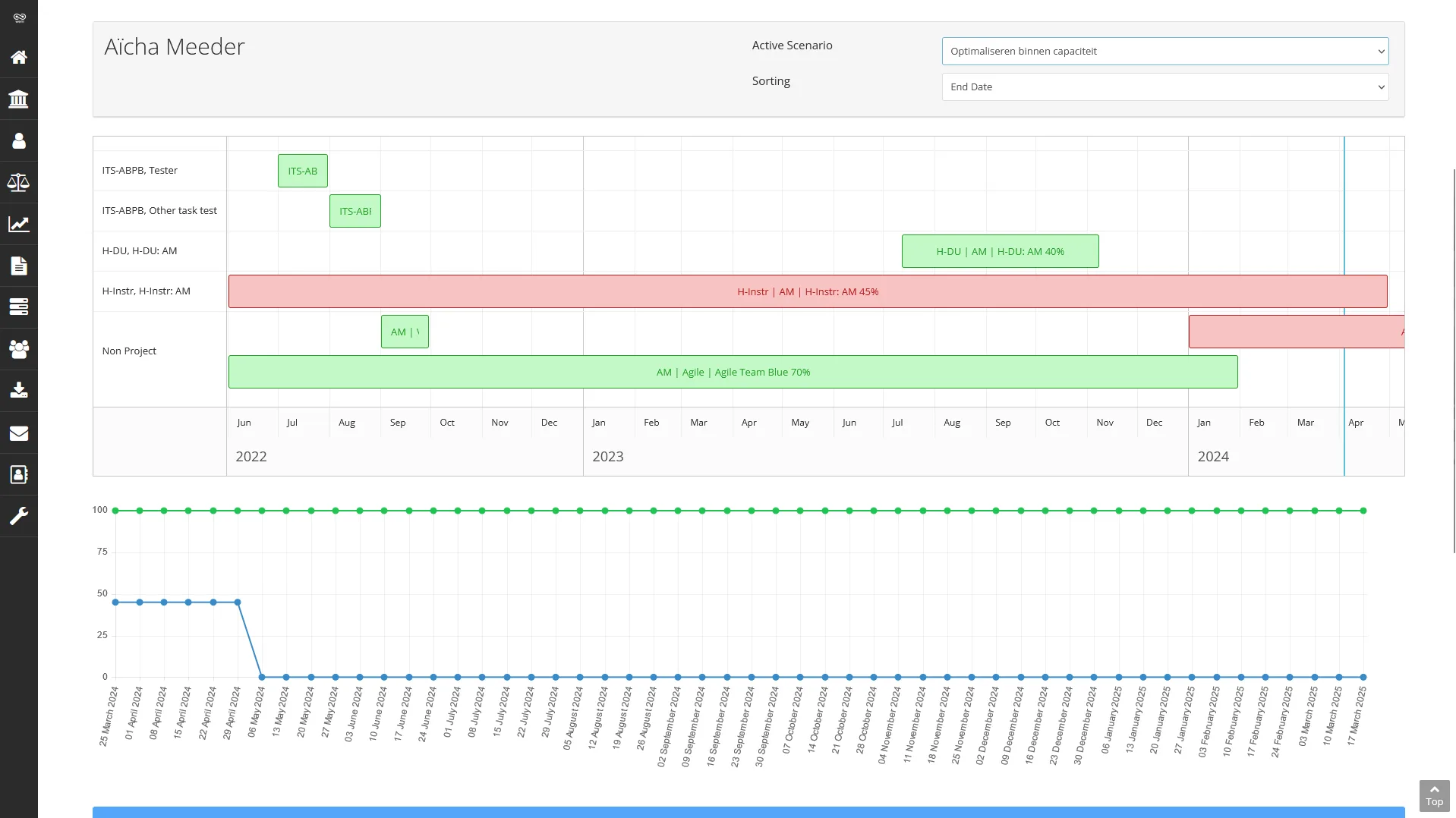Image resolution: width=1456 pixels, height=818 pixels.
Task: Select the Agile Team Blue 70% bar
Action: click(733, 371)
